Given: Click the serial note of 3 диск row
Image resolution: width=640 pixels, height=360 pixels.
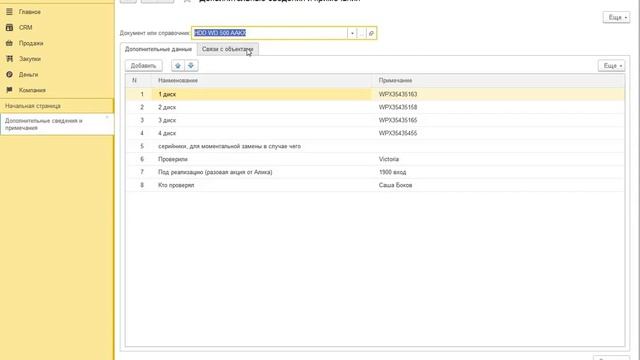Looking at the screenshot, I should point(398,120).
